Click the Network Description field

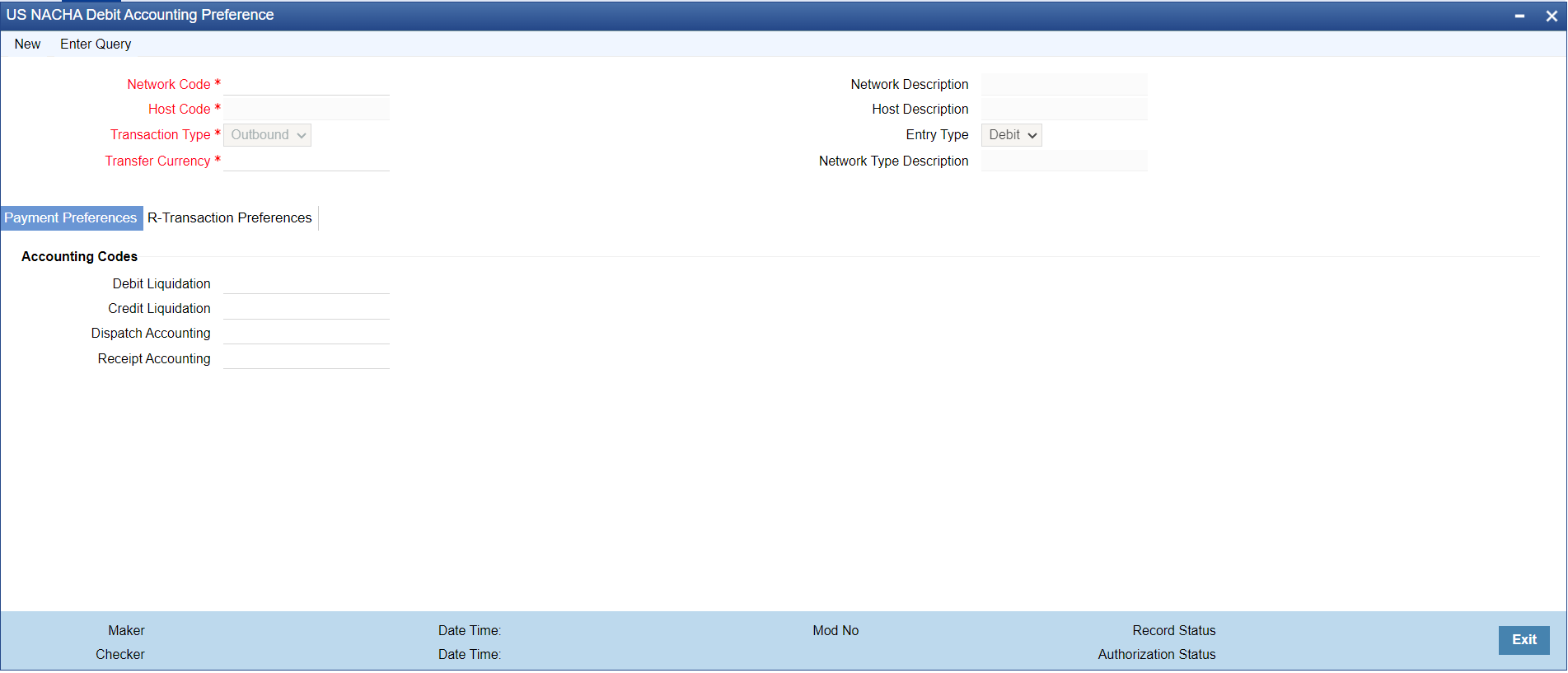point(1065,84)
